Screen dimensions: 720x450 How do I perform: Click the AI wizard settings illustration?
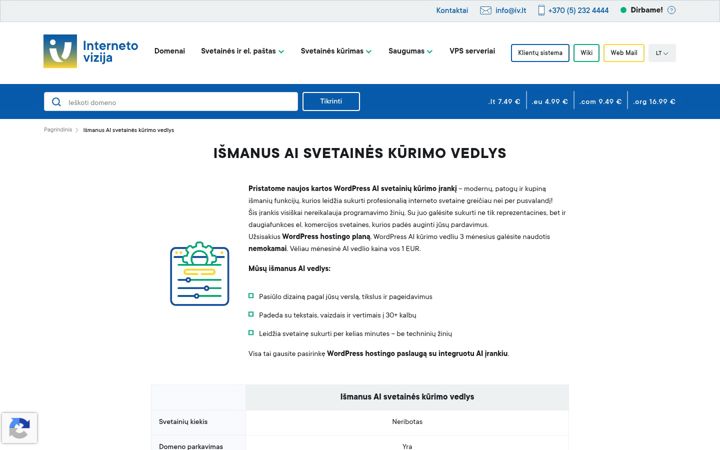[x=199, y=274]
